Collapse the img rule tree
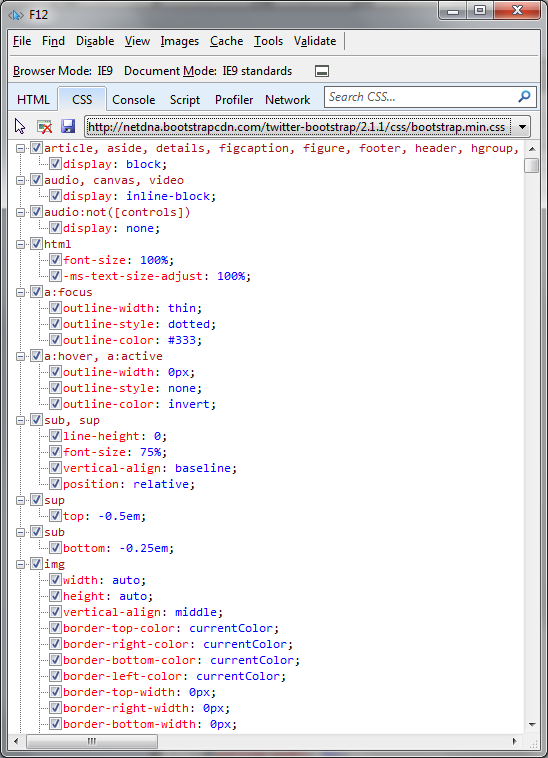The height and width of the screenshot is (758, 548). pos(20,565)
